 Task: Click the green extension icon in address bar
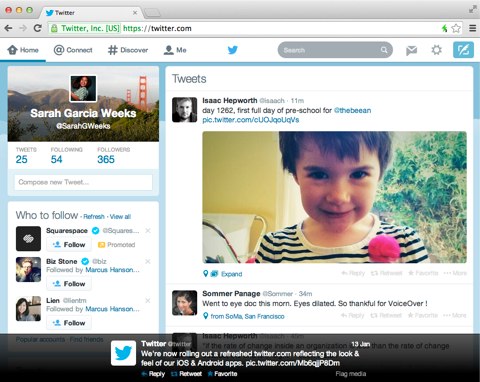pyautogui.click(x=444, y=28)
